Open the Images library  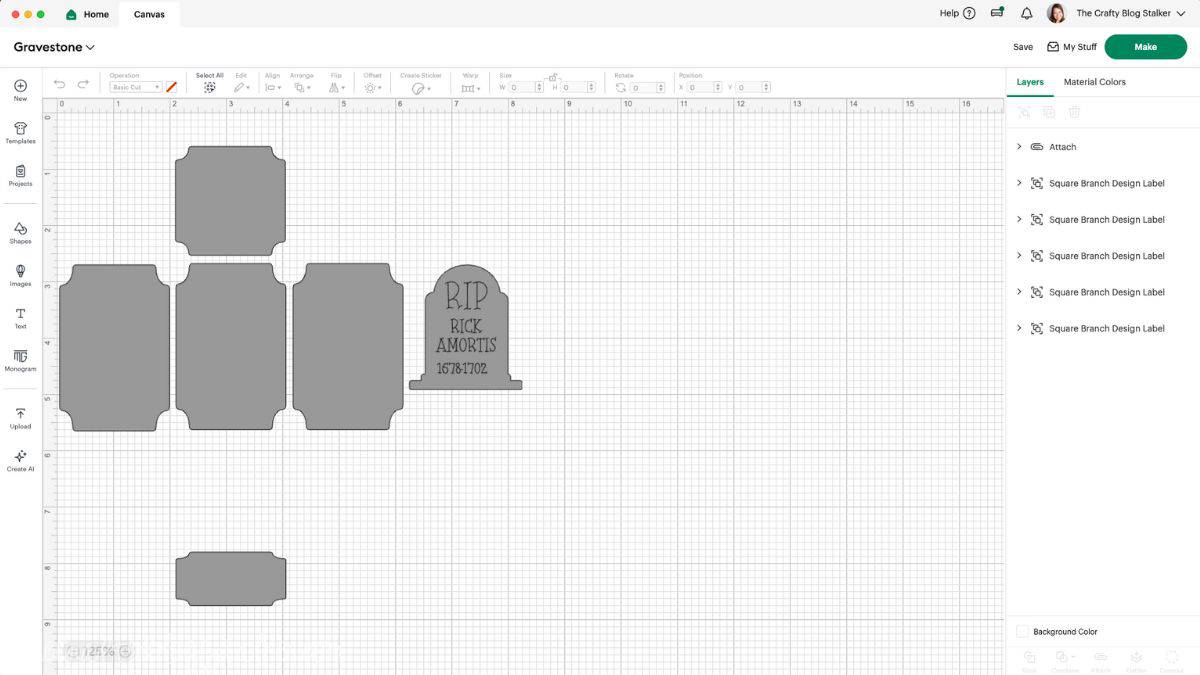(x=20, y=274)
